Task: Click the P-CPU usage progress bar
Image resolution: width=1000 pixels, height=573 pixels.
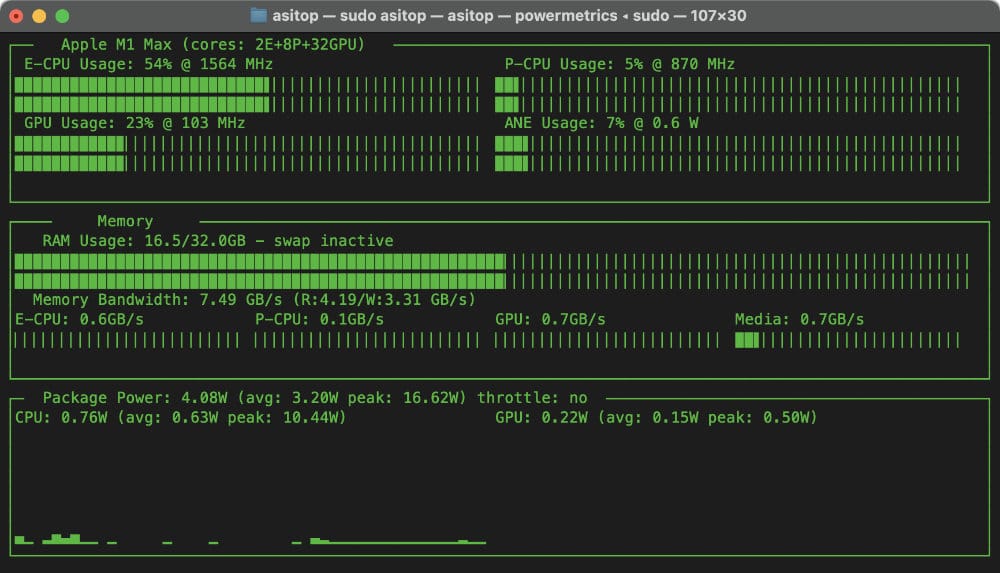Action: pos(727,94)
